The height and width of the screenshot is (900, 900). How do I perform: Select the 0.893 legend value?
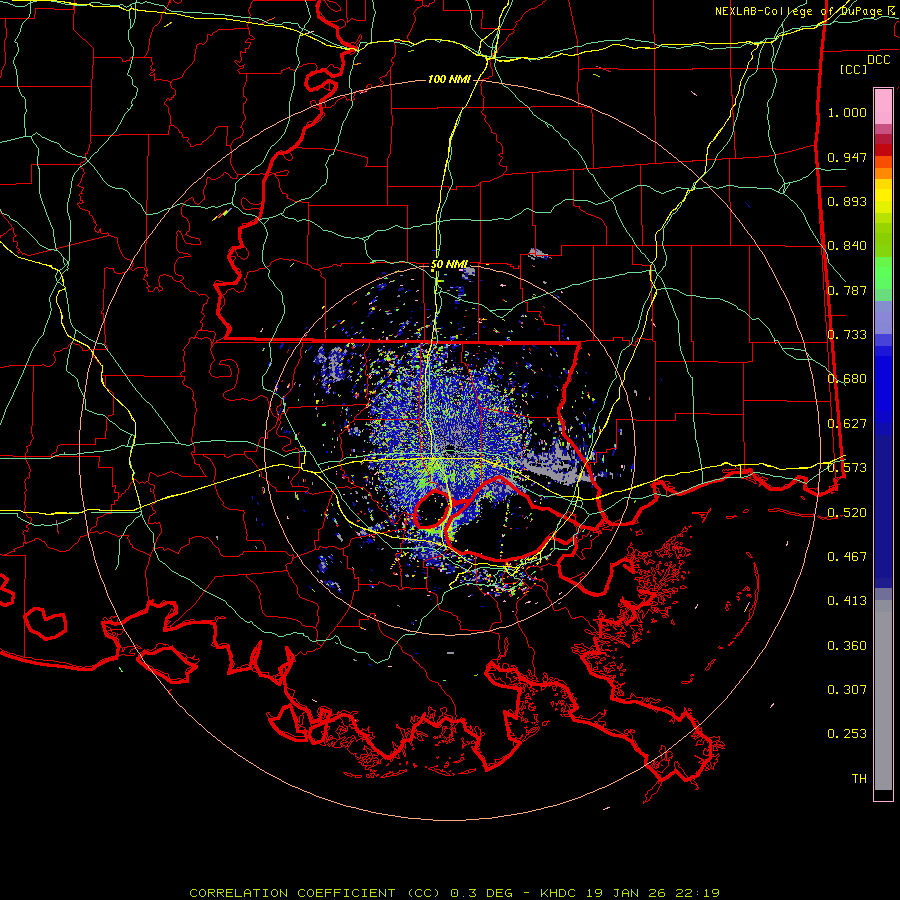tap(847, 201)
